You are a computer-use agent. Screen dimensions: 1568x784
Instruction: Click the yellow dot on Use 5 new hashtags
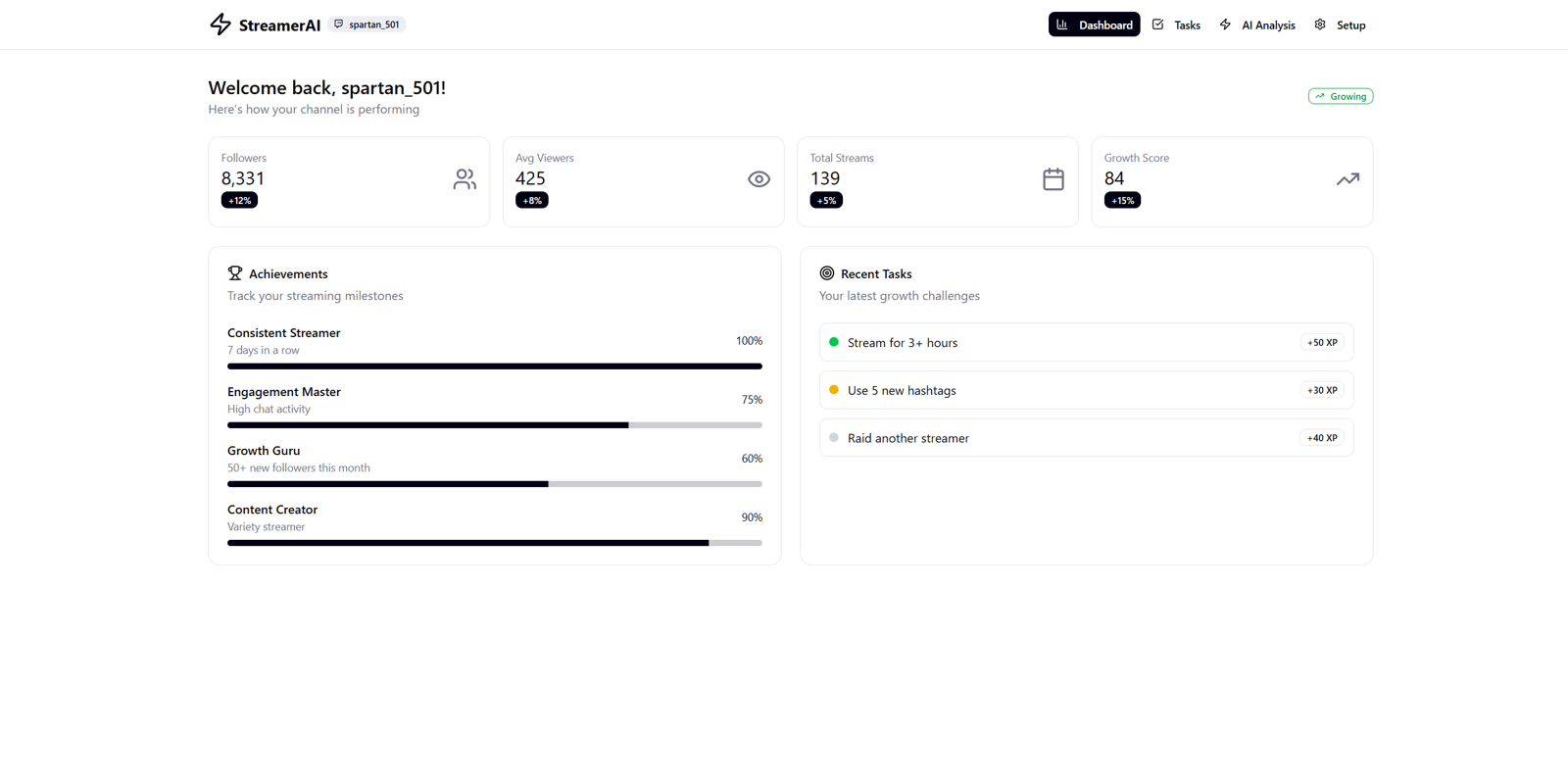pyautogui.click(x=834, y=390)
